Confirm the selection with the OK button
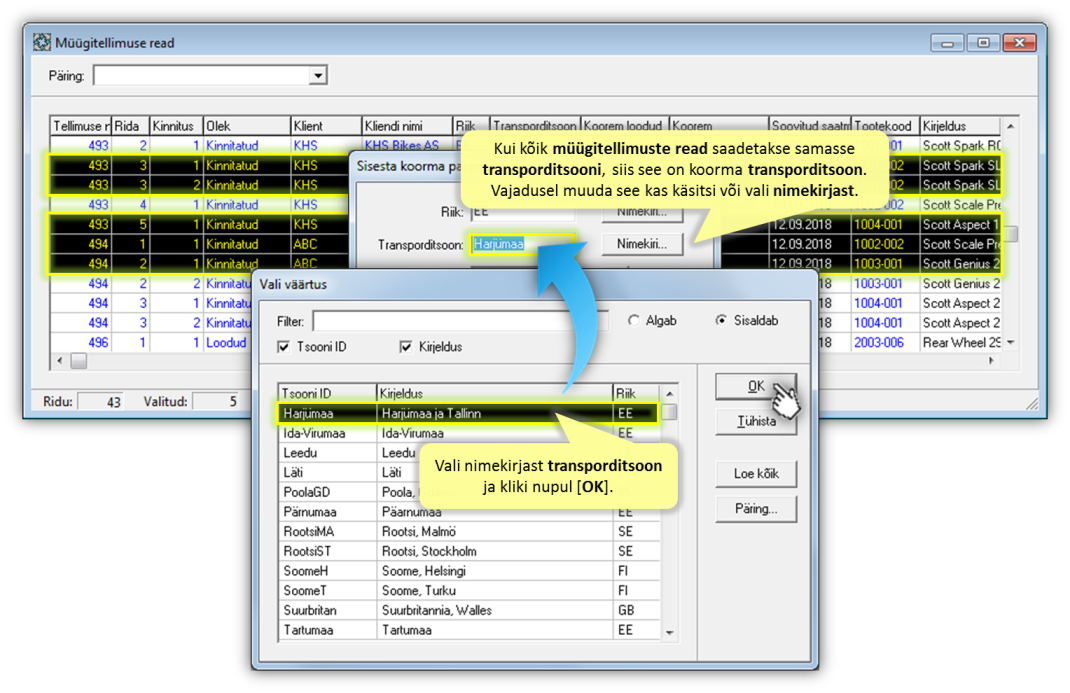Viewport: 1070px width, 693px height. tap(756, 387)
